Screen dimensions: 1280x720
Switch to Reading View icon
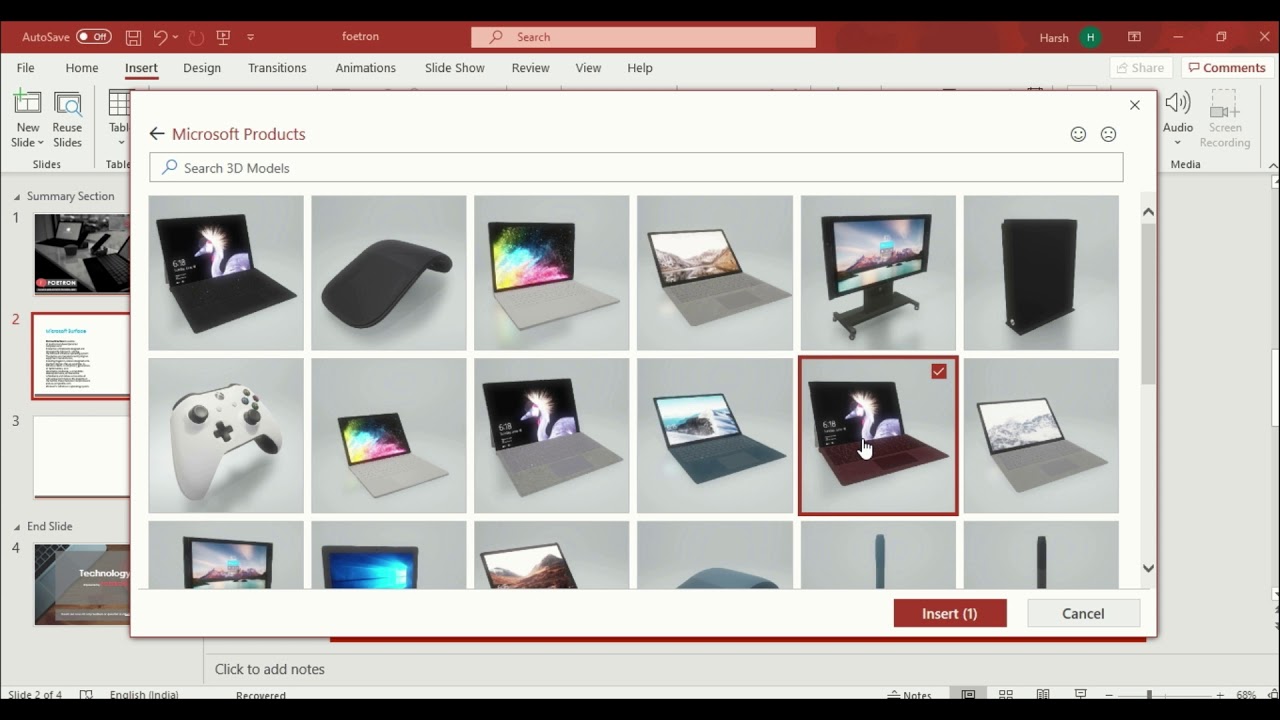pyautogui.click(x=1043, y=695)
